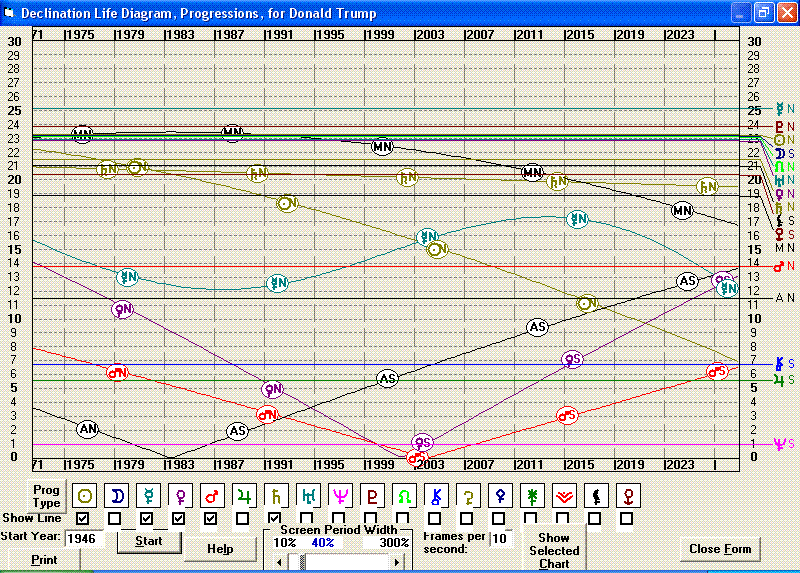Enable the Show Line checkbox under North Node

[x=403, y=518]
